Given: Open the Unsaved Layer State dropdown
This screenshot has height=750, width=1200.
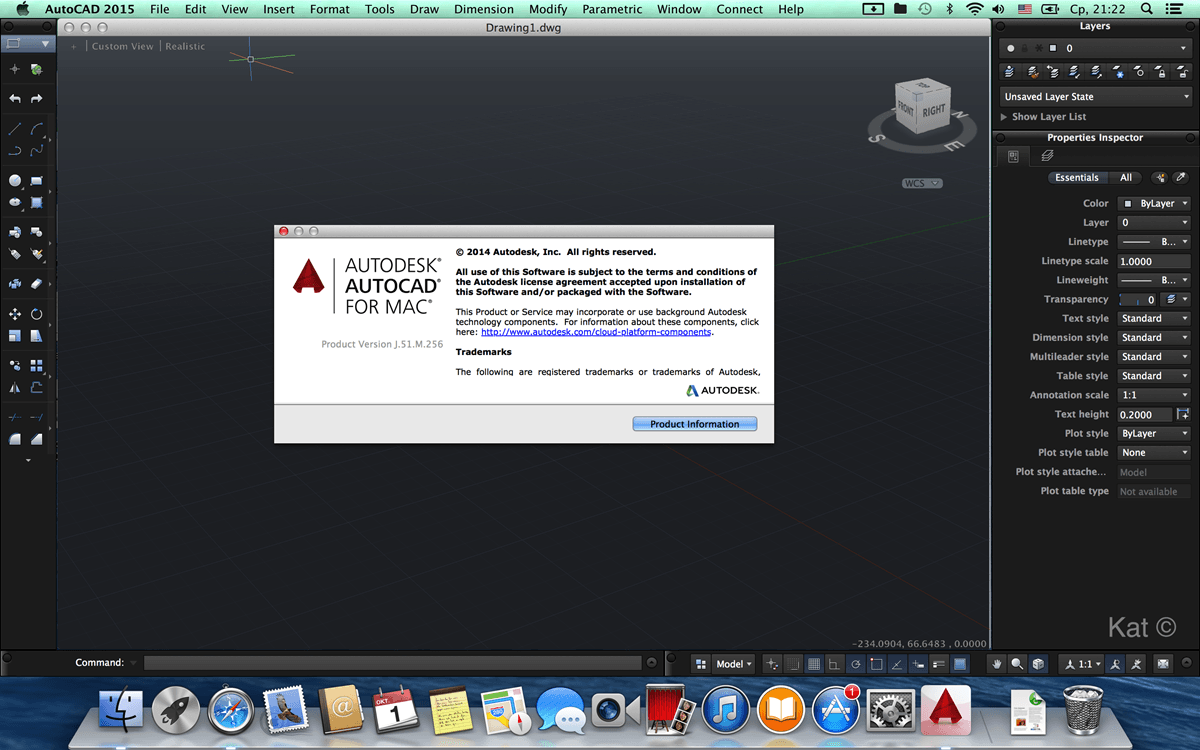Looking at the screenshot, I should (1096, 96).
